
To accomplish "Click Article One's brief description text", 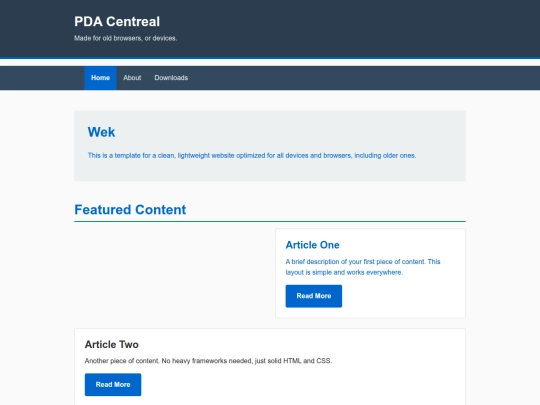I will click(363, 267).
